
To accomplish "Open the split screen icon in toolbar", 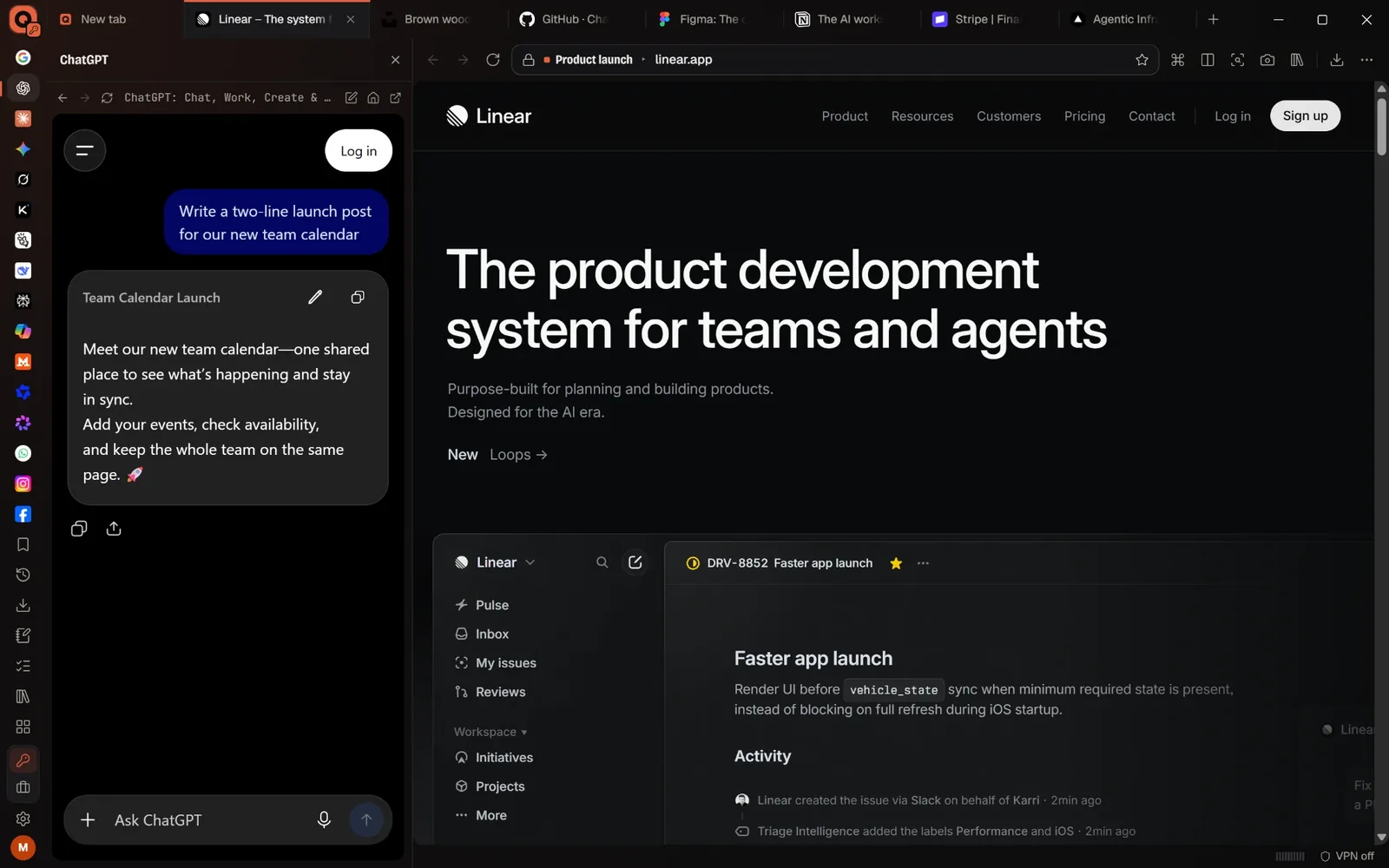I will point(1208,60).
